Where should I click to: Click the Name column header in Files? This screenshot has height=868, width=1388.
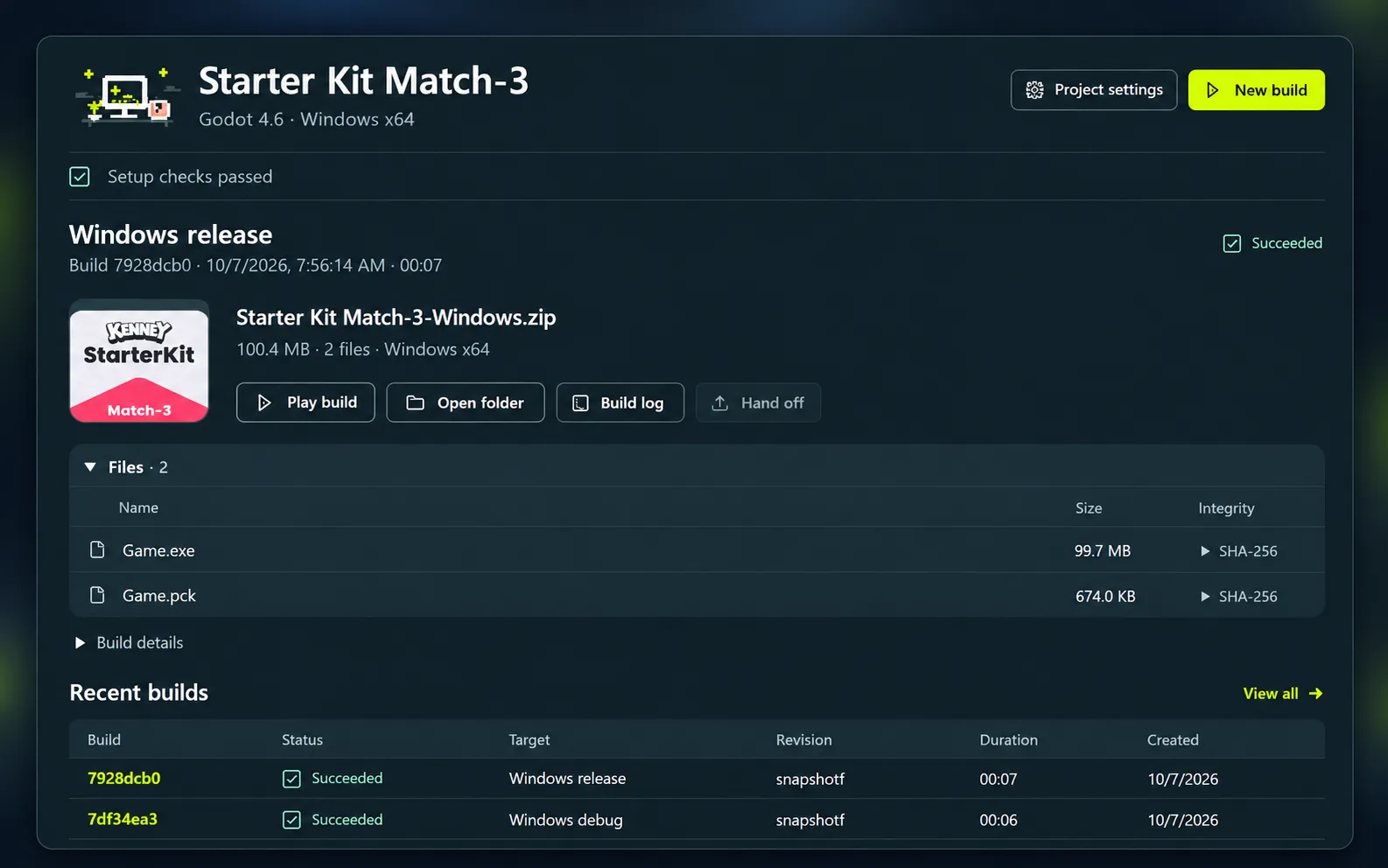[138, 507]
